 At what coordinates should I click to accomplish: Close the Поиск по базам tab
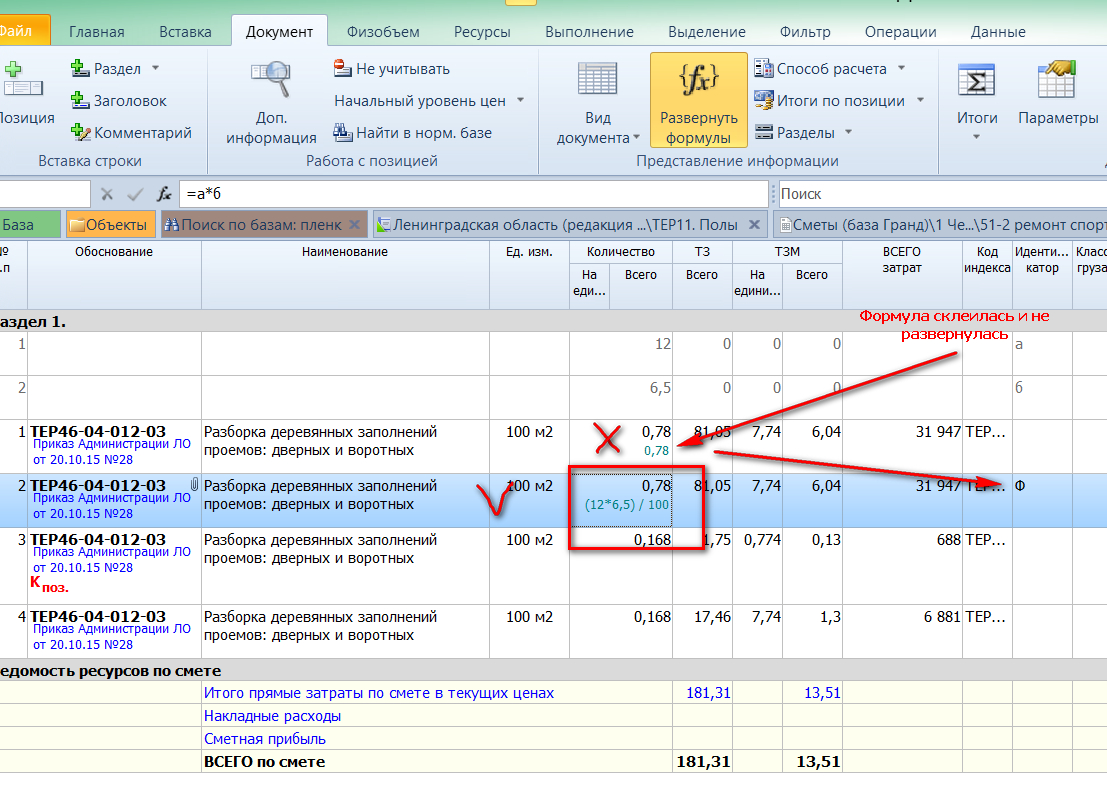356,225
